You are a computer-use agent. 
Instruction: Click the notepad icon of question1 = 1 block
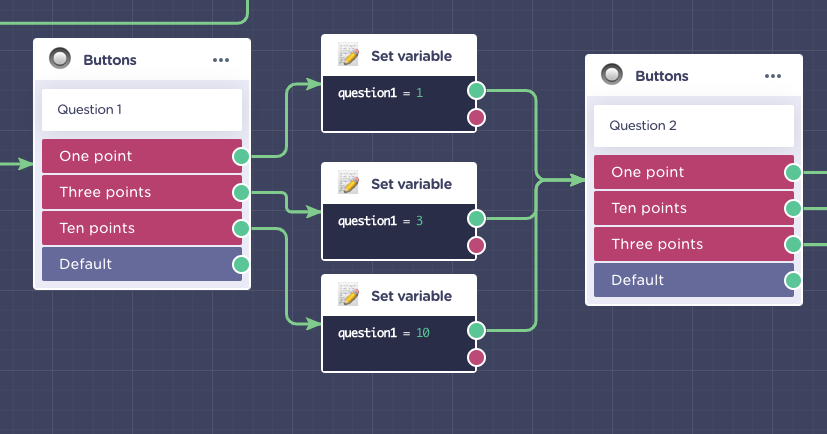pos(349,55)
